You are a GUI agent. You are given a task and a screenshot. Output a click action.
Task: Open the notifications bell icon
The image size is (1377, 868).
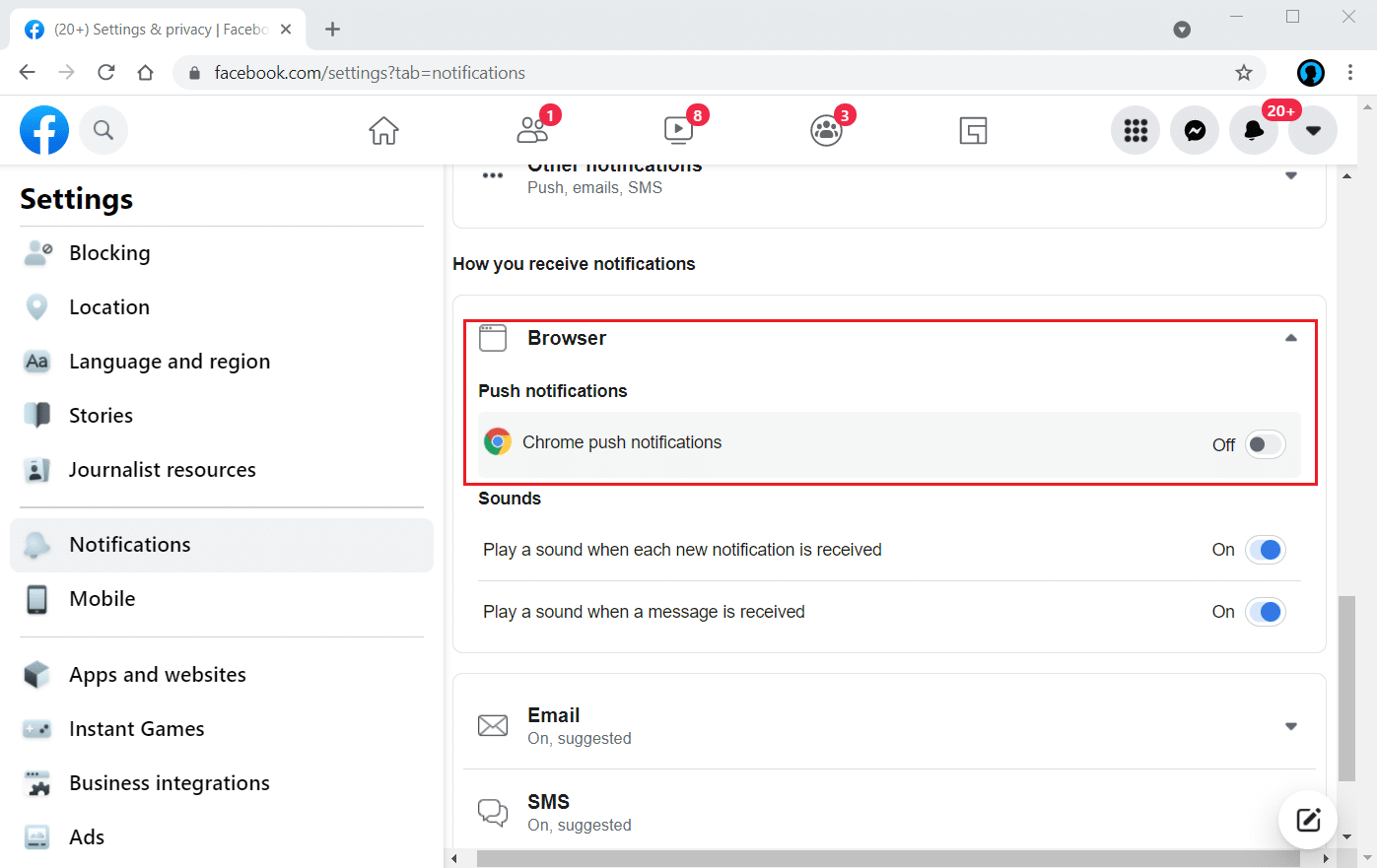1254,130
